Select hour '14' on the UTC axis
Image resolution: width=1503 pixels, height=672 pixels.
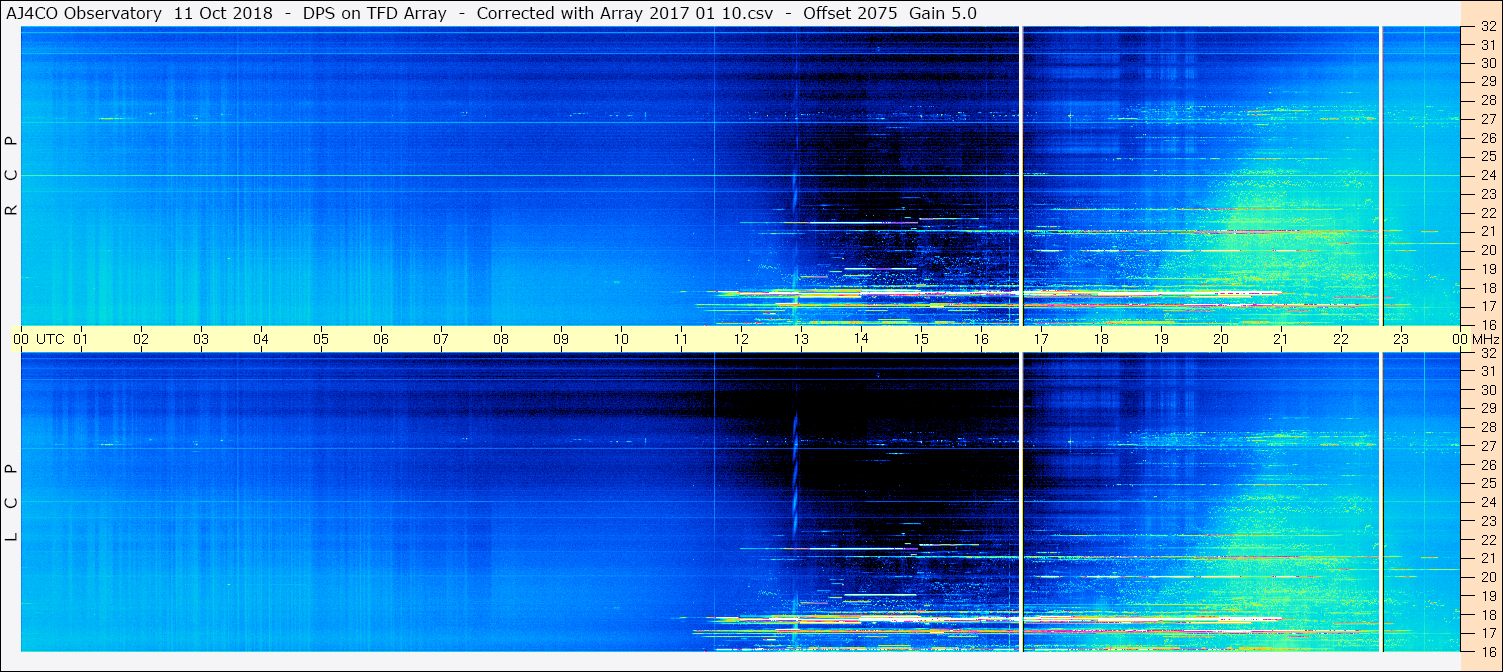861,339
